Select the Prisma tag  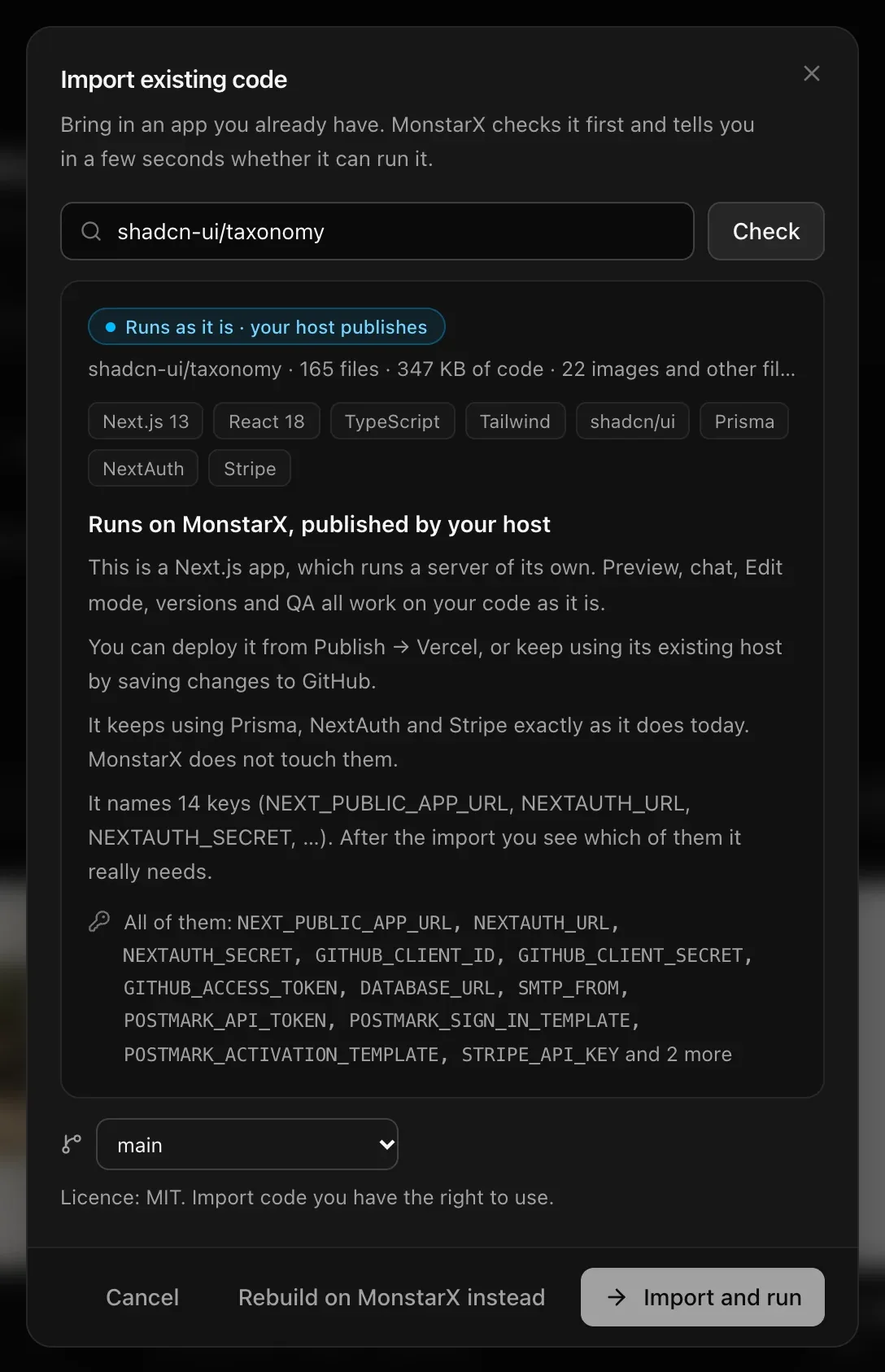[744, 422]
